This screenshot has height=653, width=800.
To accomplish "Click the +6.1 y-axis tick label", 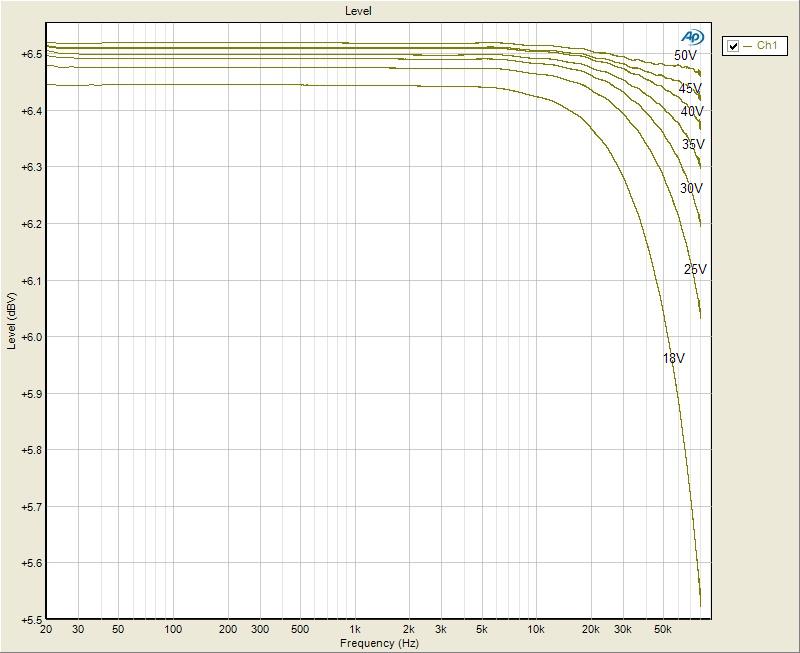I will (x=31, y=281).
